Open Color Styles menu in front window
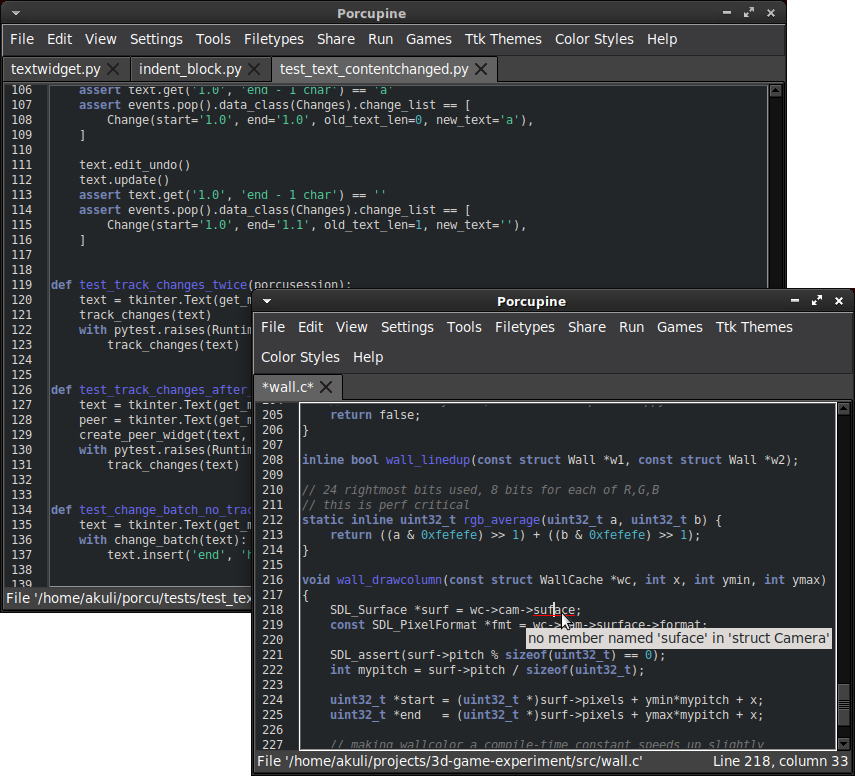The image size is (855, 776). pyautogui.click(x=300, y=357)
